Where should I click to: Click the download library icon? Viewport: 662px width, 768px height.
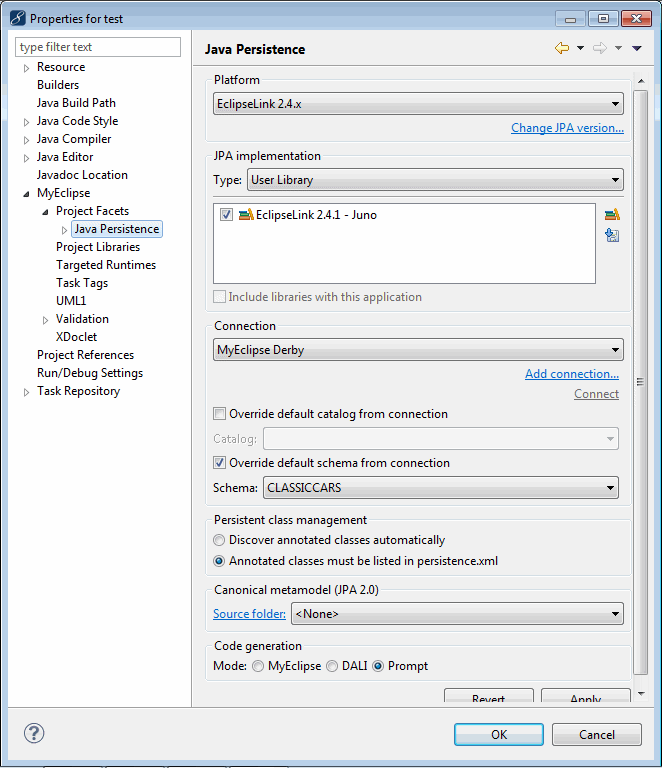pyautogui.click(x=612, y=235)
